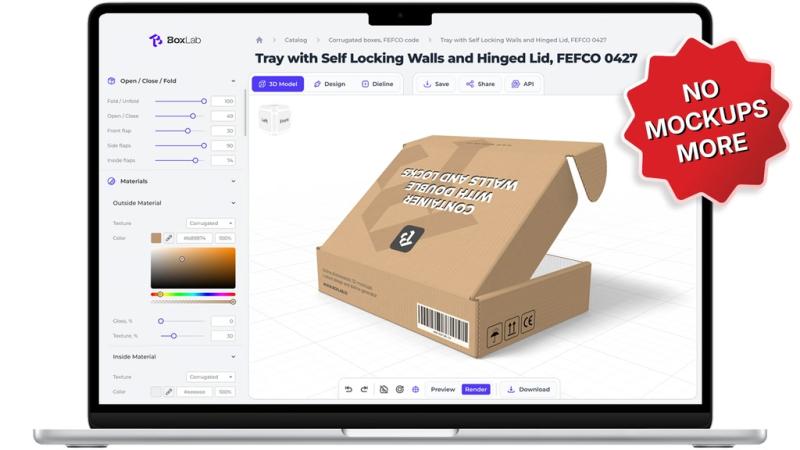Click the undo arrow in bottom toolbar

(x=348, y=389)
